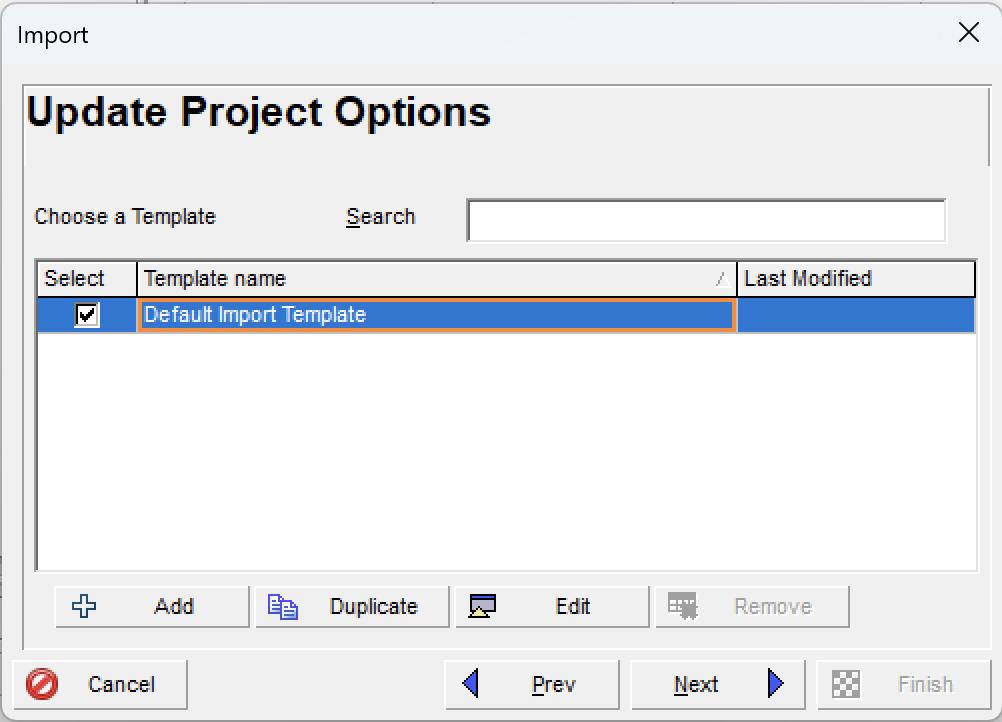This screenshot has height=722, width=1002.
Task: Duplicate the selected template
Action: pyautogui.click(x=352, y=606)
